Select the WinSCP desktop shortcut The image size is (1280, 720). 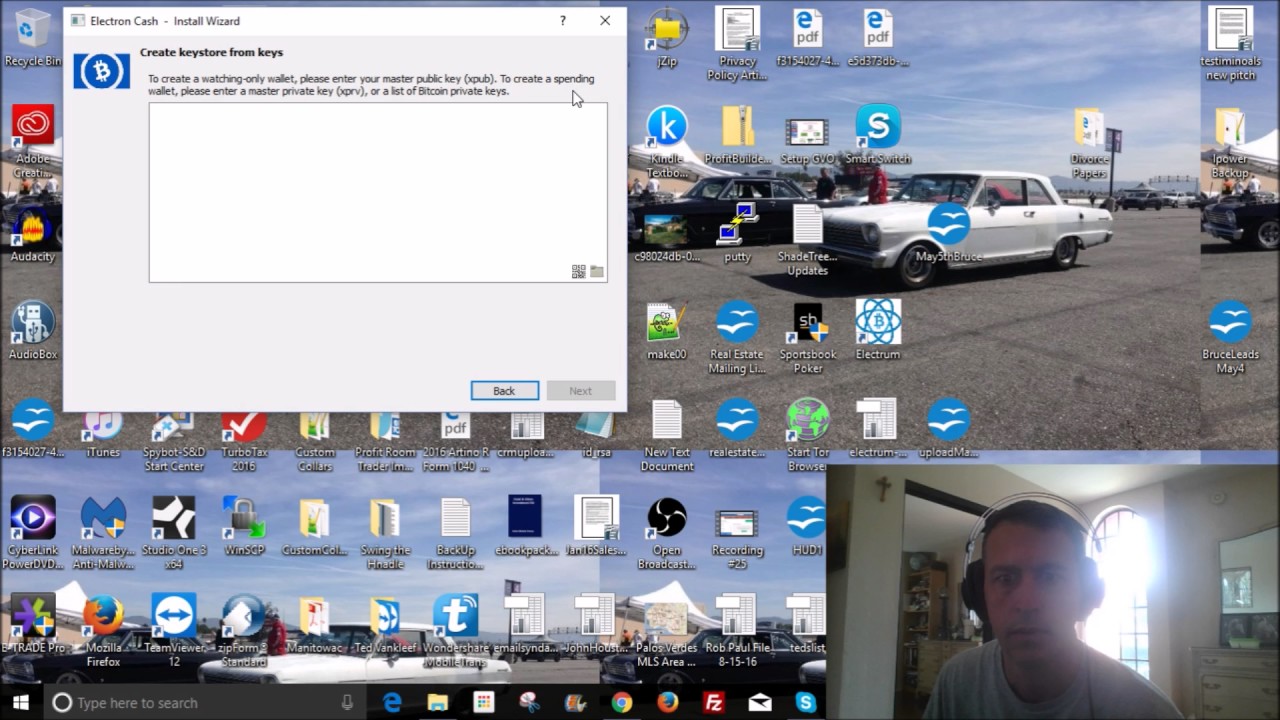(x=244, y=526)
